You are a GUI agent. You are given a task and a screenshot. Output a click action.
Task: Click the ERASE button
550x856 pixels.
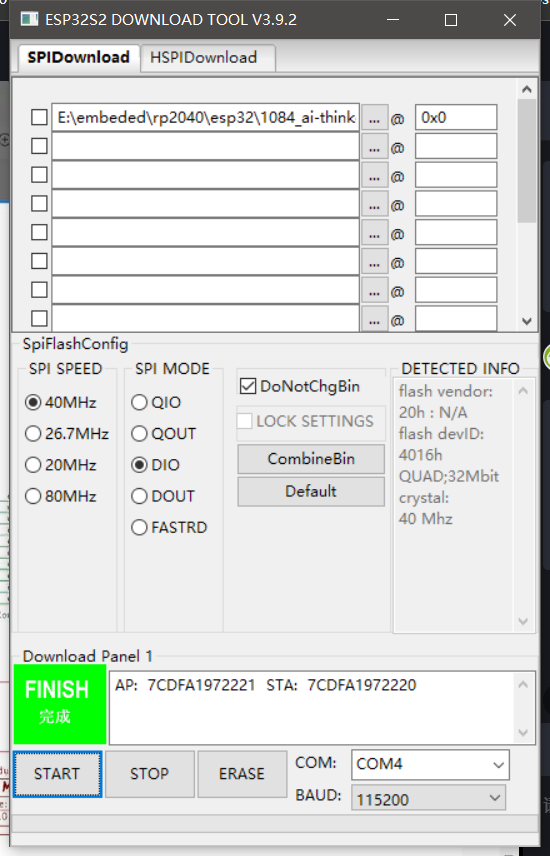(x=242, y=774)
